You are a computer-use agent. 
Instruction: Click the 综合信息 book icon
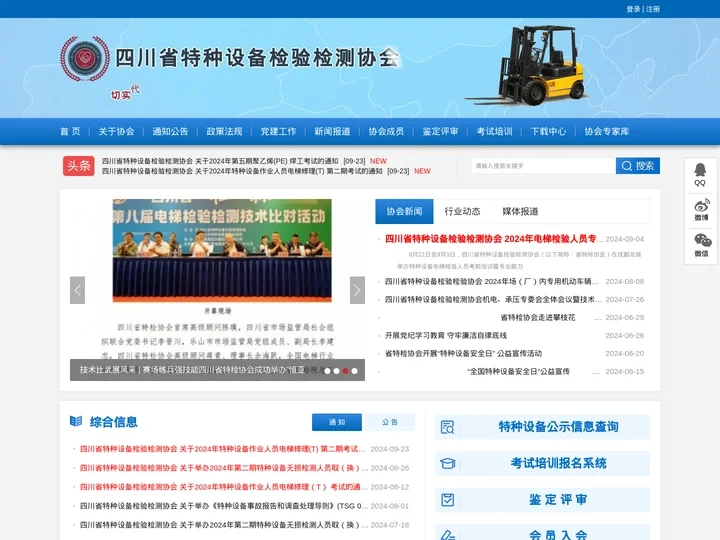point(76,421)
